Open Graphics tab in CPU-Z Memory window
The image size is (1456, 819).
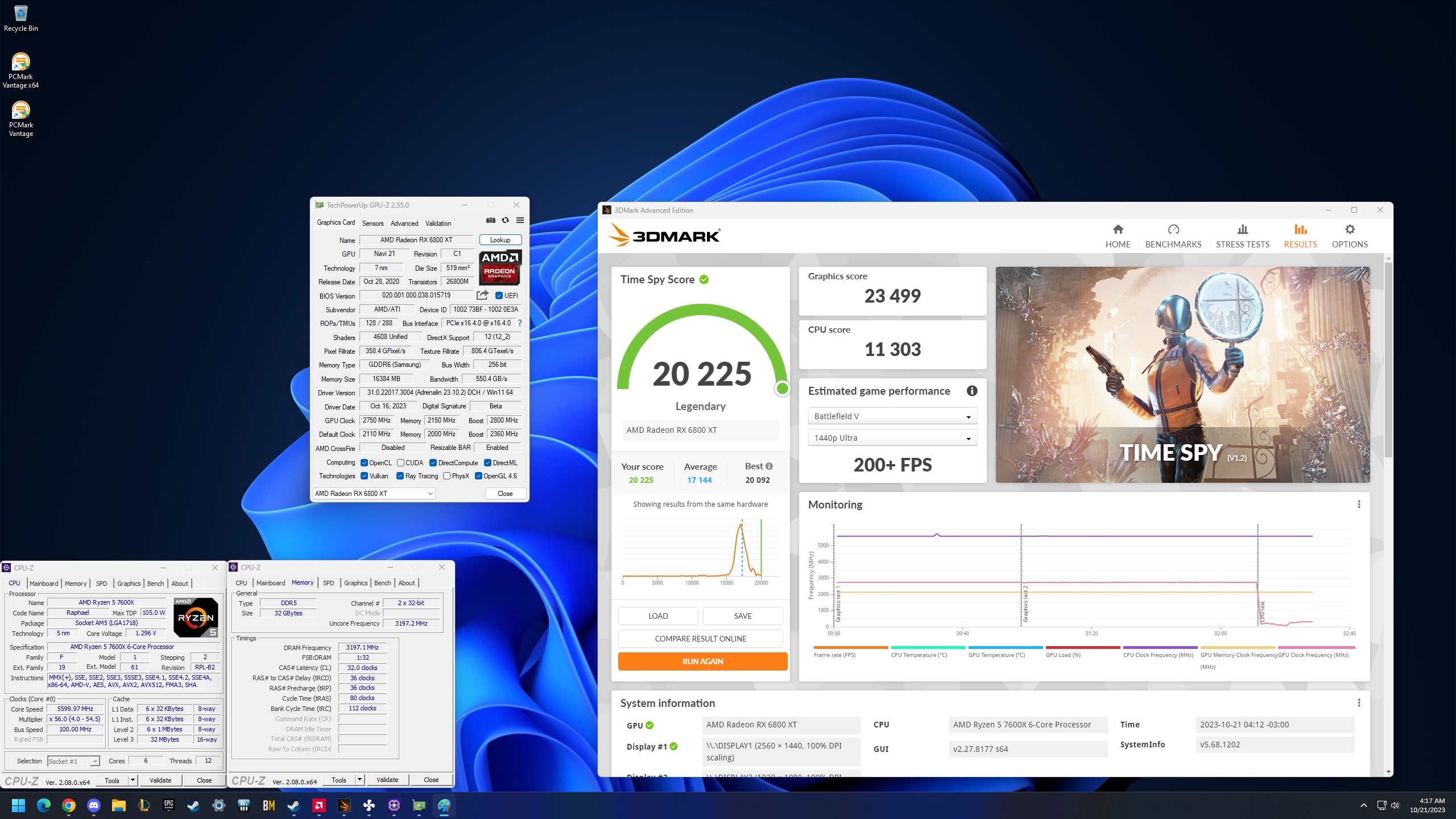(x=355, y=583)
